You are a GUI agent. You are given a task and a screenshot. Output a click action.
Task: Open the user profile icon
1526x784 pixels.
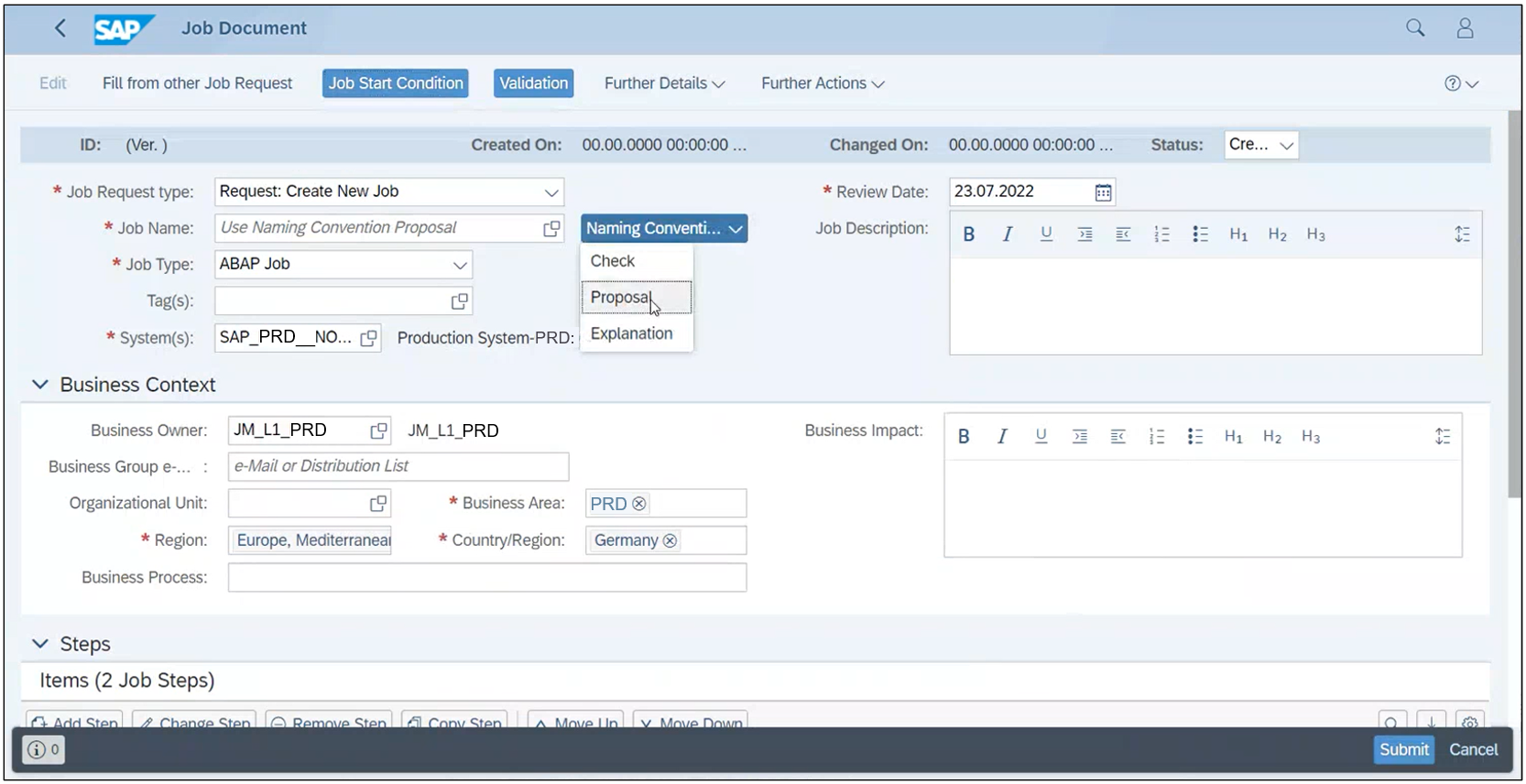(x=1466, y=28)
